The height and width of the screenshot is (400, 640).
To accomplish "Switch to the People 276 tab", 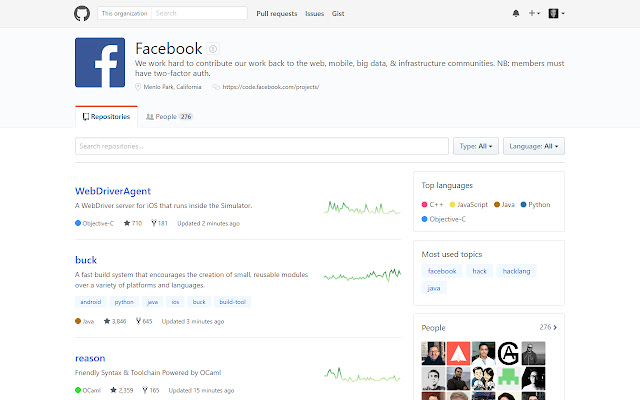I will (169, 117).
